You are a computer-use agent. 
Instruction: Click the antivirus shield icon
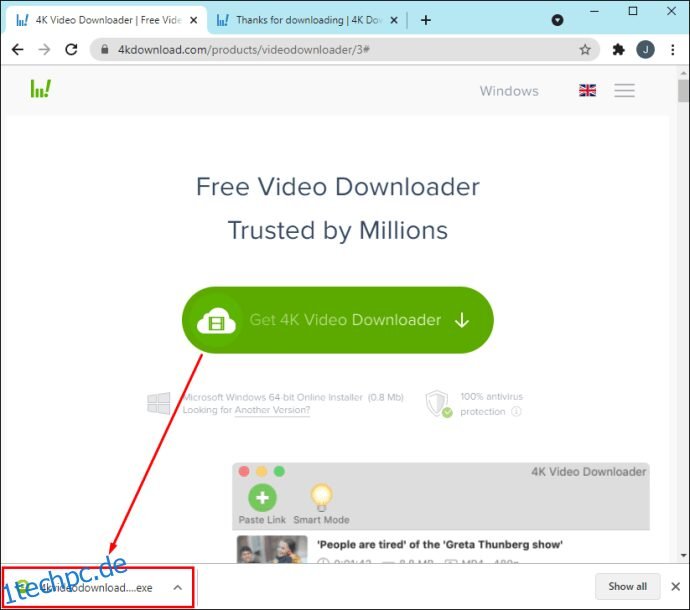[x=438, y=404]
